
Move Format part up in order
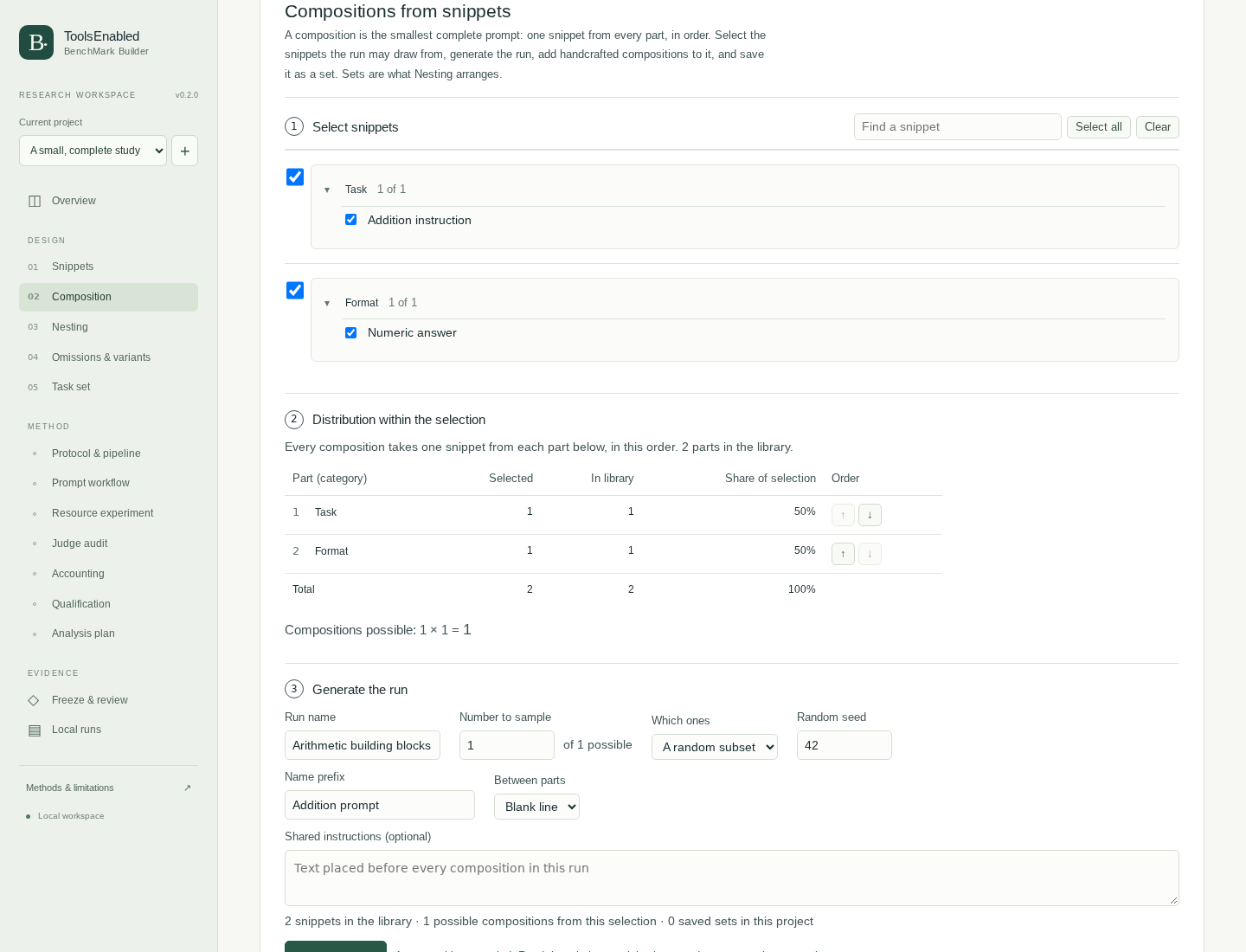843,554
